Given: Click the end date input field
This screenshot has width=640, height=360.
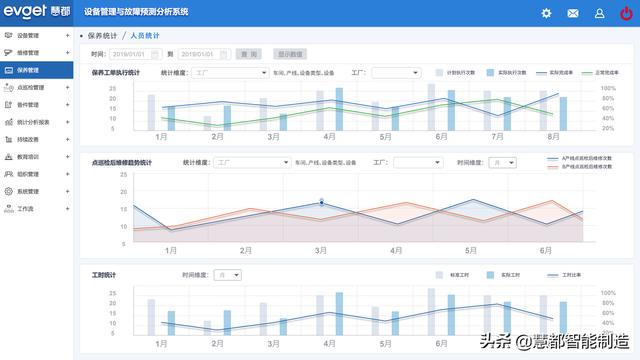Looking at the screenshot, I should pos(204,54).
